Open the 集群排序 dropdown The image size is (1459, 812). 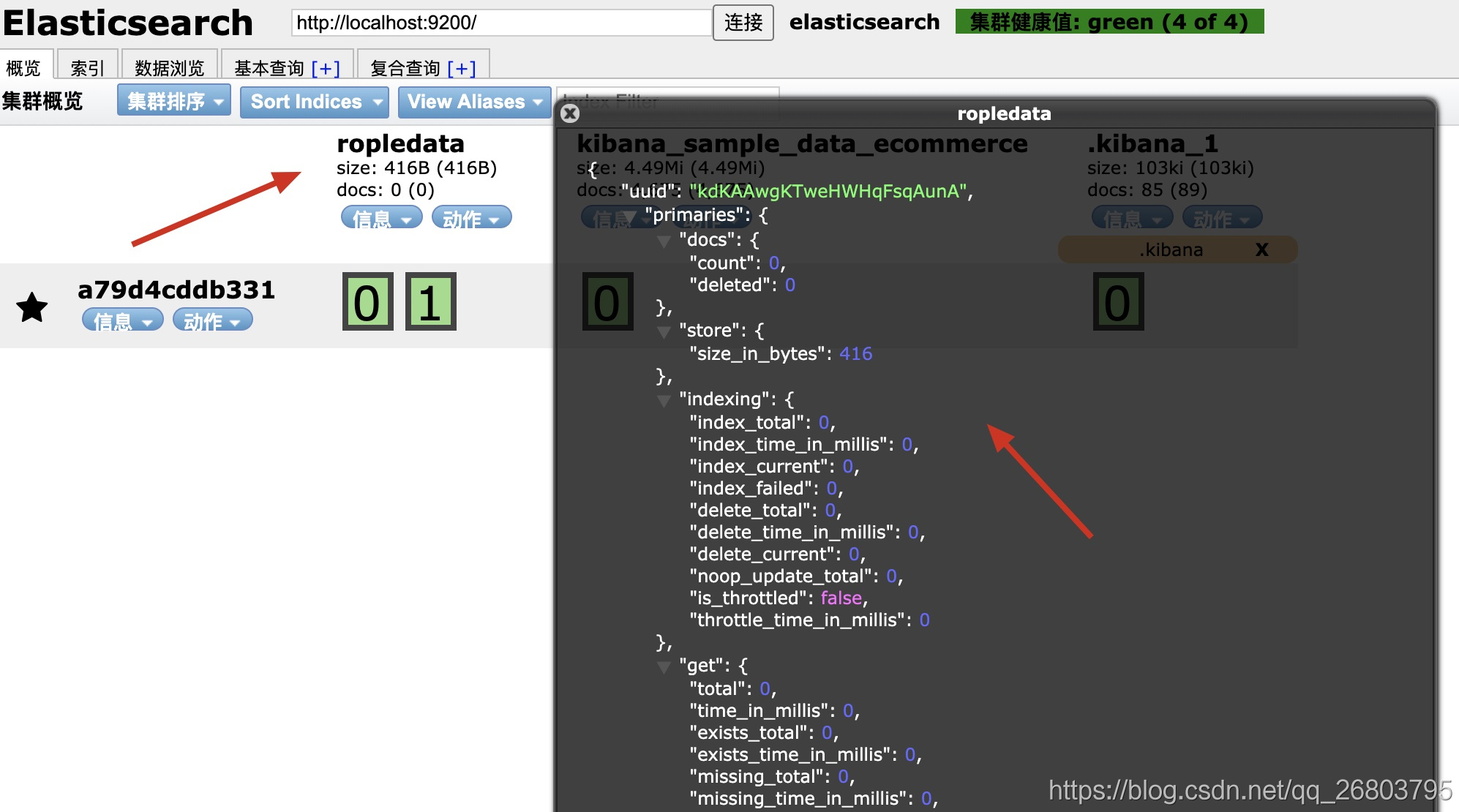point(174,101)
